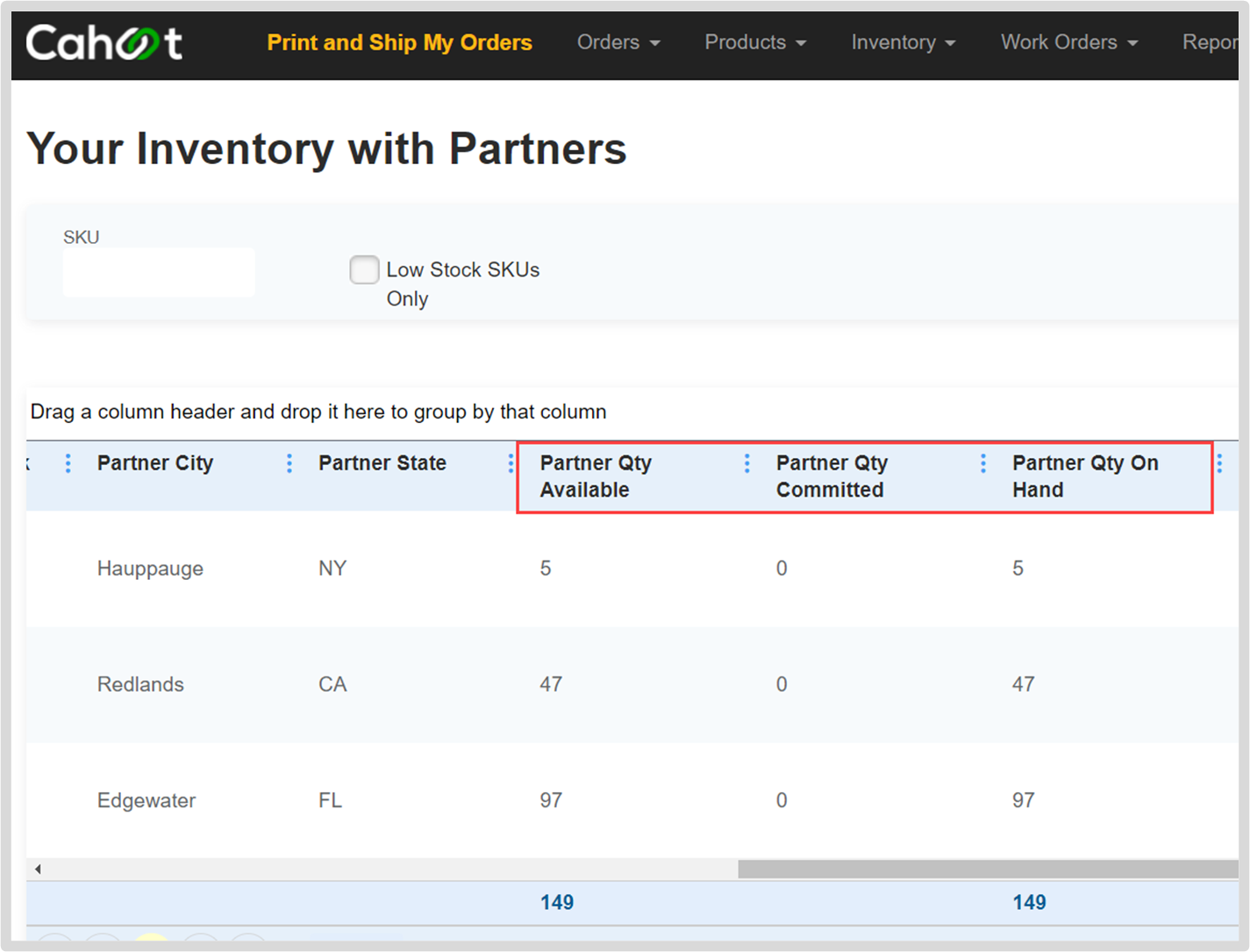Screen dimensions: 1250x952
Task: Expand the Orders dropdown menu
Action: pyautogui.click(x=618, y=42)
